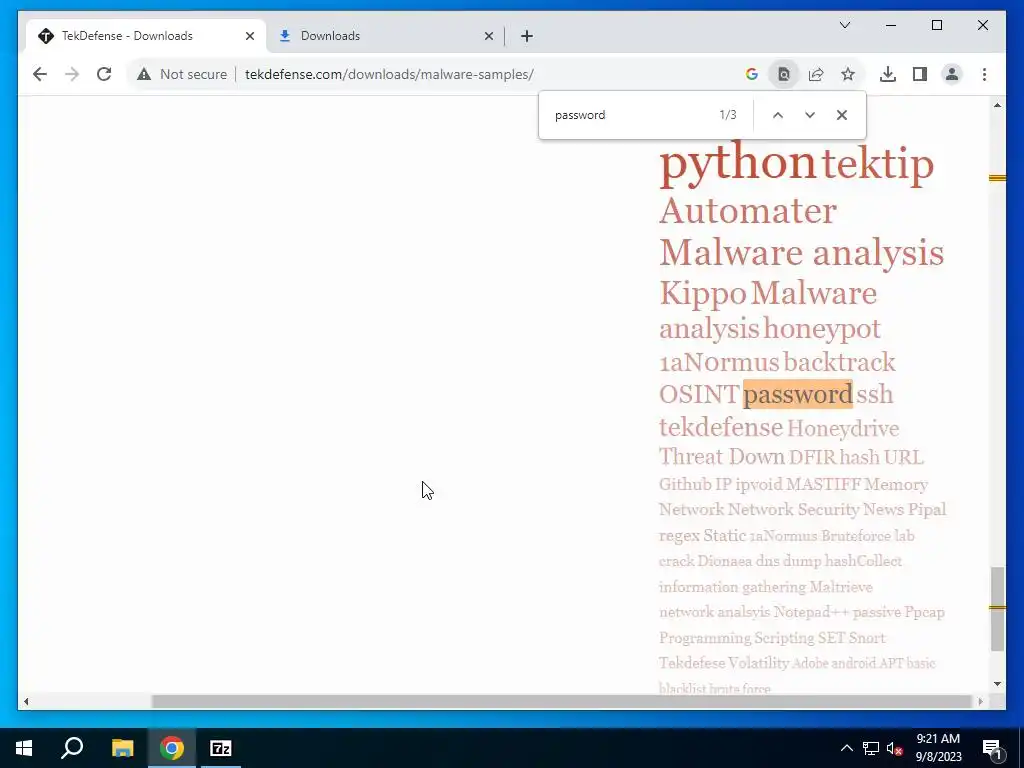Open the Chrome profile avatar

952,74
